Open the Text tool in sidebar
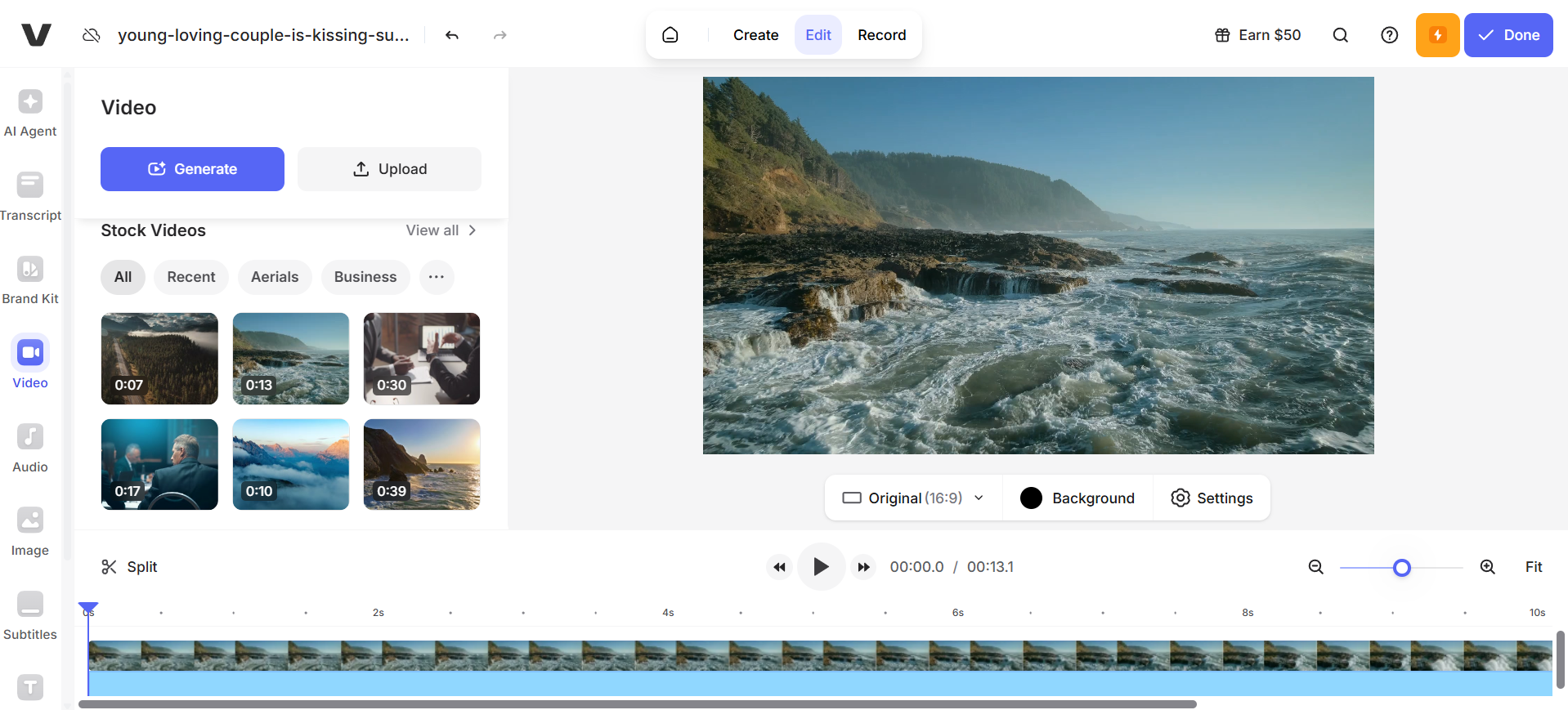Viewport: 1568px width, 710px height. (x=30, y=688)
